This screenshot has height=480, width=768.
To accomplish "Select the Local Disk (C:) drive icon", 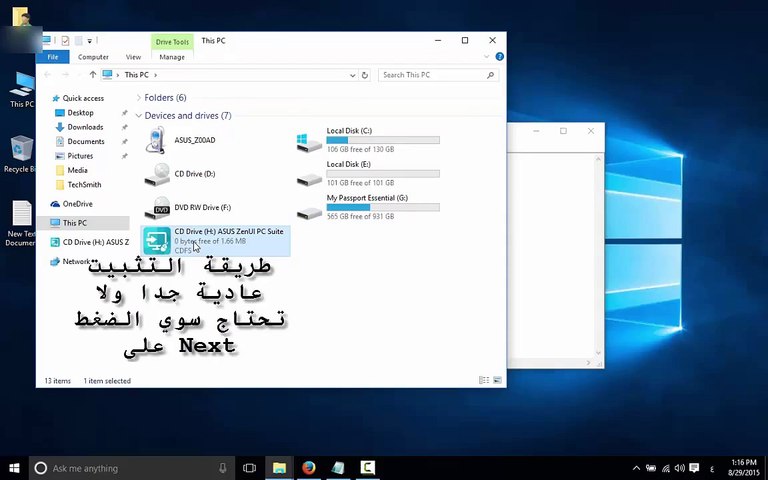I will [309, 142].
